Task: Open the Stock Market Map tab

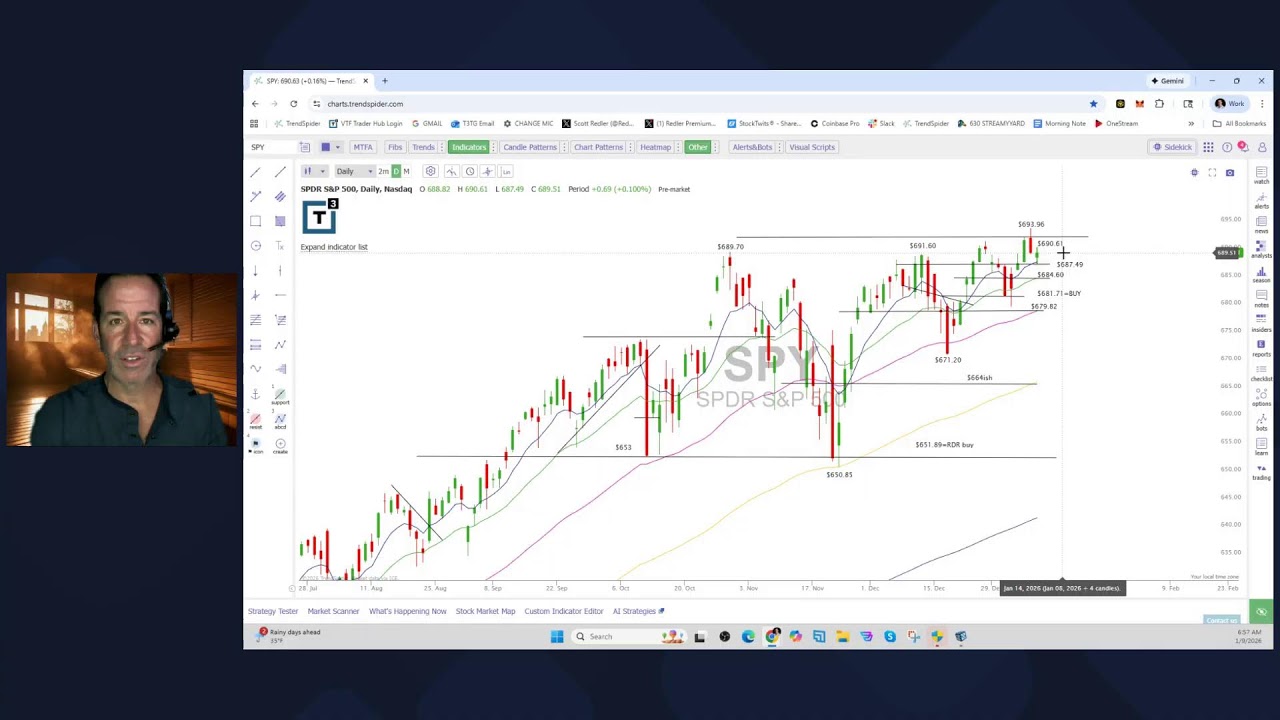Action: pyautogui.click(x=485, y=611)
